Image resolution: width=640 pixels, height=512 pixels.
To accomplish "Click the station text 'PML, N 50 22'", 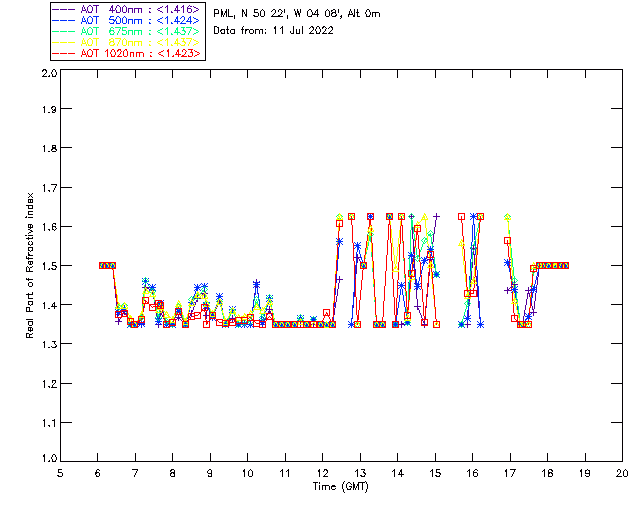I will tap(249, 13).
